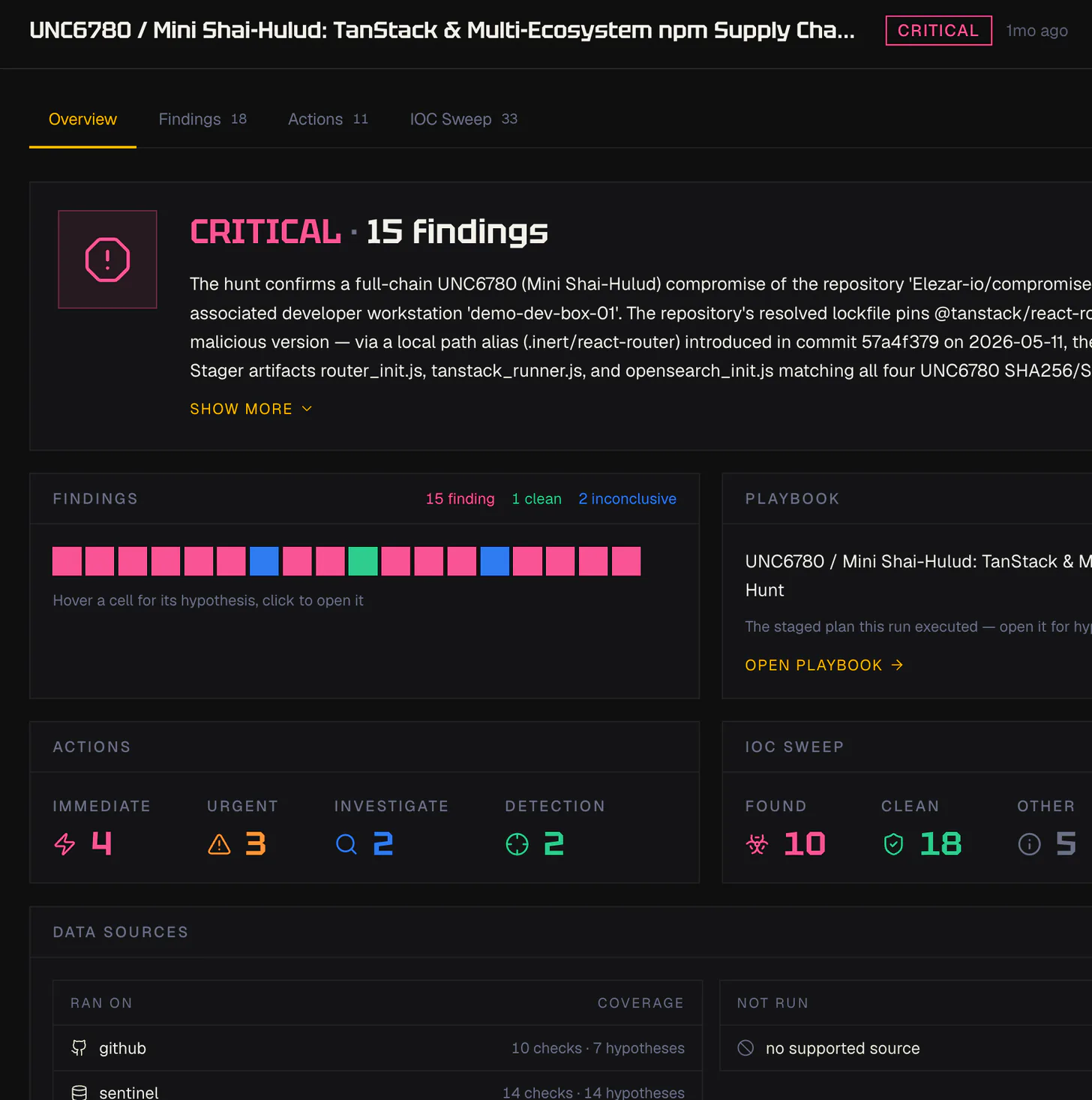Open the Actions tab
Image resolution: width=1092 pixels, height=1100 pixels.
click(328, 119)
